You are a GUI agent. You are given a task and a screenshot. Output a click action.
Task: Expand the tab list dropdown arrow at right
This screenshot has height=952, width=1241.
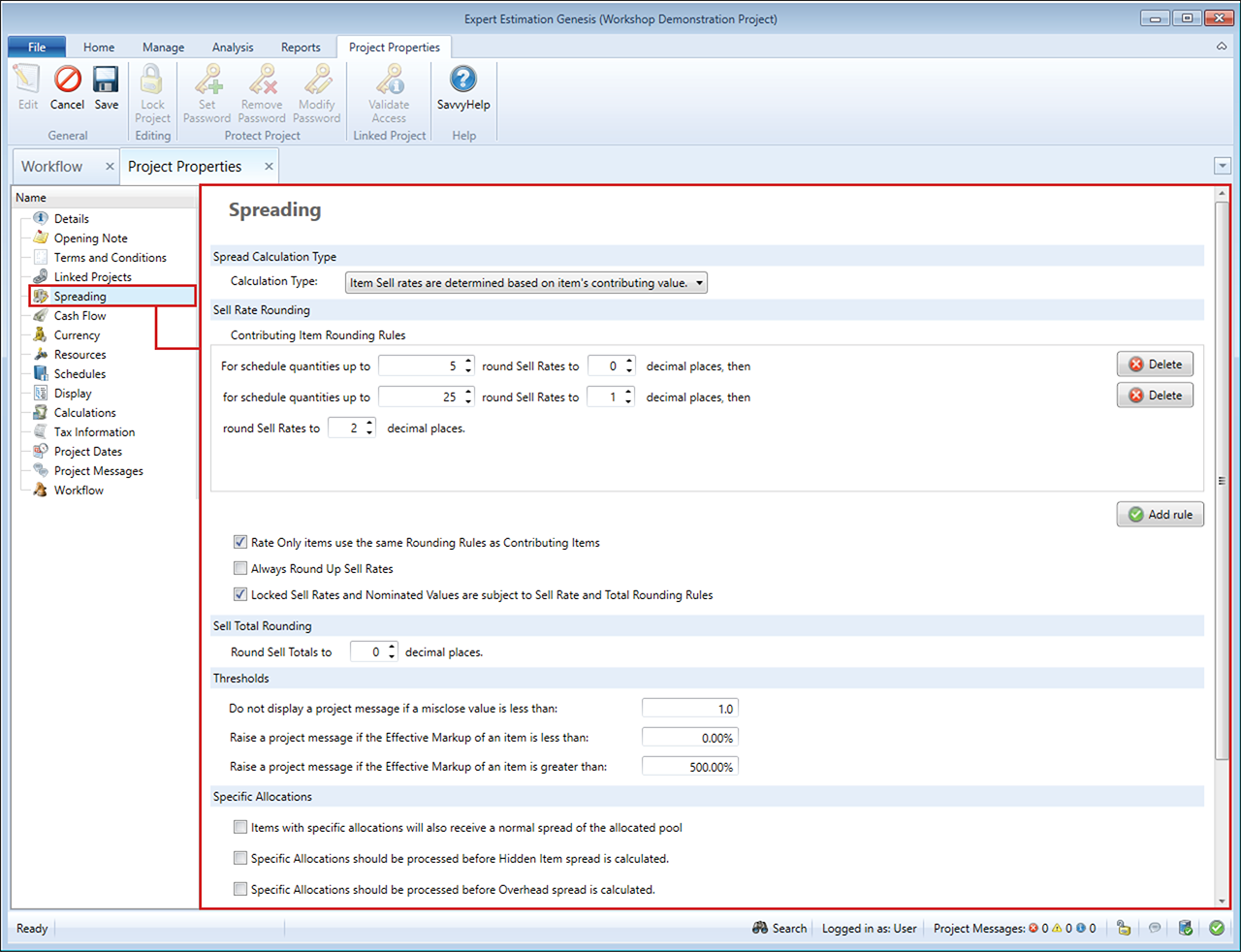tap(1222, 167)
